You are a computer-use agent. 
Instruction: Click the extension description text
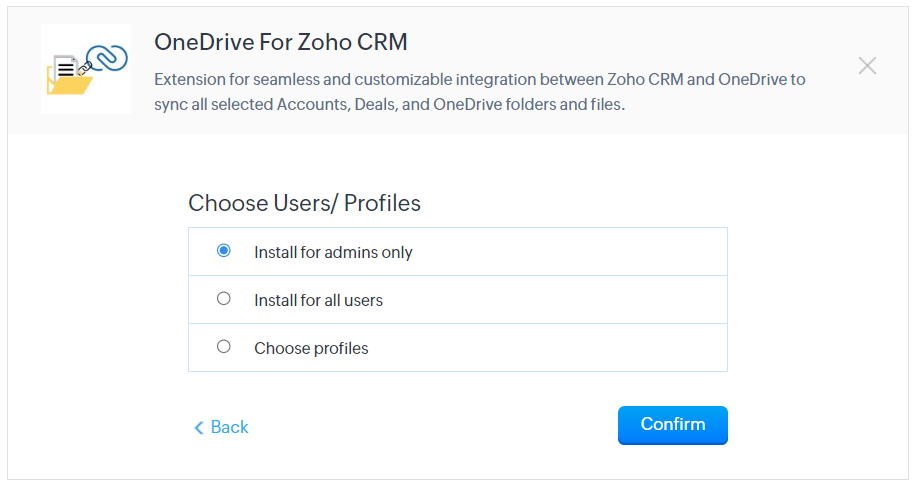(480, 92)
